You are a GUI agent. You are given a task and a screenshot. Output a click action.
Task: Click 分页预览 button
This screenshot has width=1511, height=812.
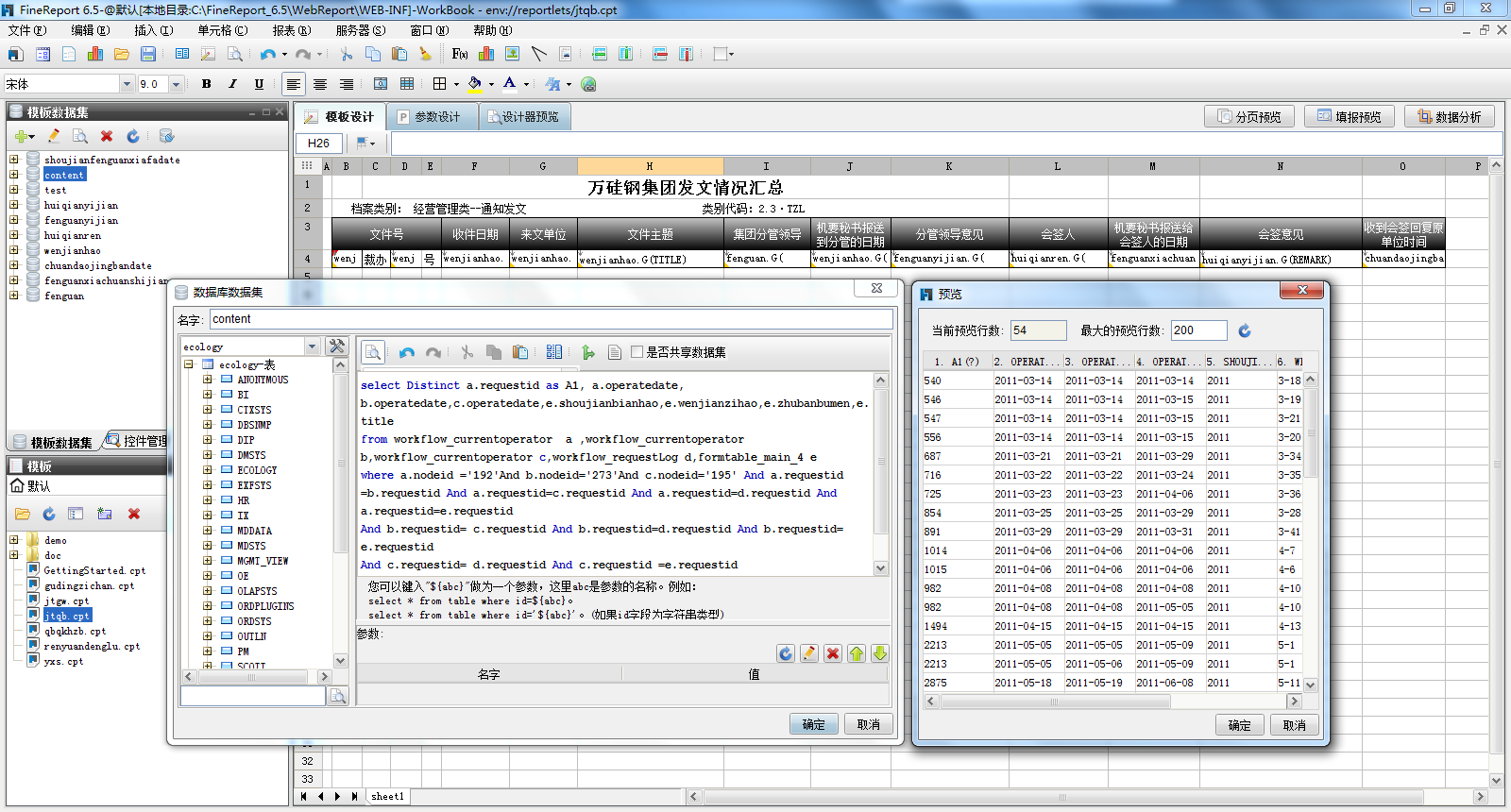pyautogui.click(x=1249, y=116)
